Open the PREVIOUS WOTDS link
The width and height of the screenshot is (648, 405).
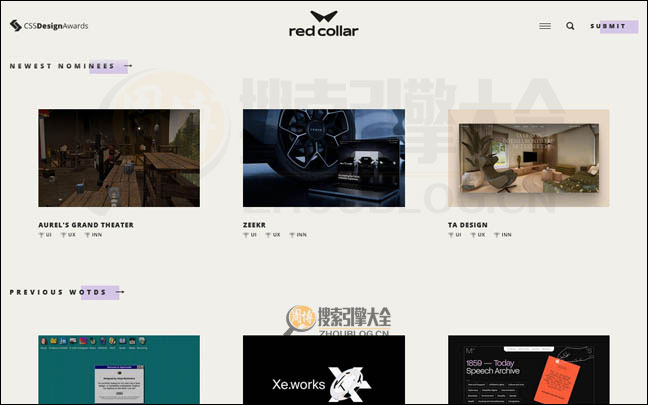(58, 292)
